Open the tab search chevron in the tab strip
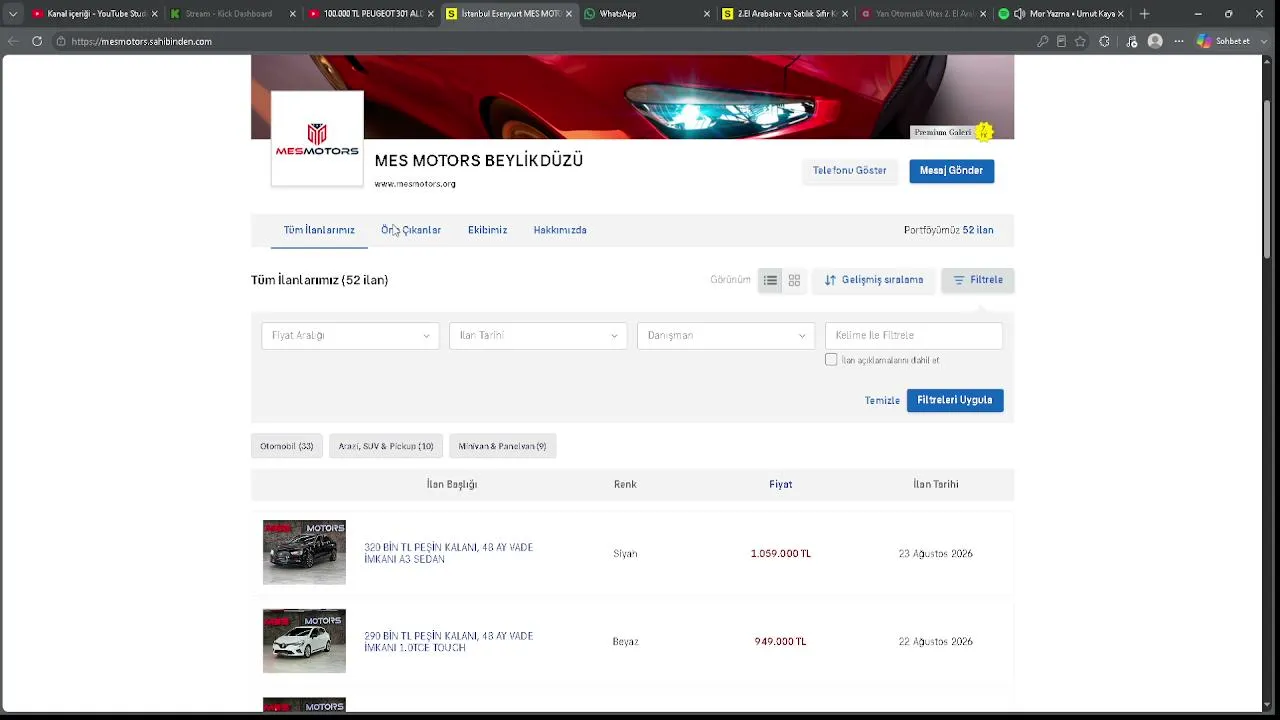 pos(12,14)
